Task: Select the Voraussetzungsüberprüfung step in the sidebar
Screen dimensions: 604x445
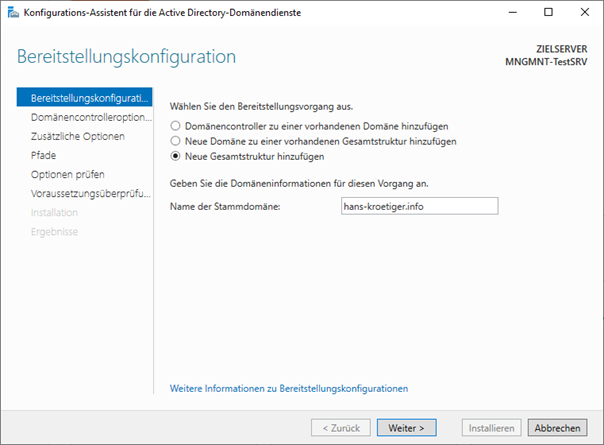Action: point(90,193)
